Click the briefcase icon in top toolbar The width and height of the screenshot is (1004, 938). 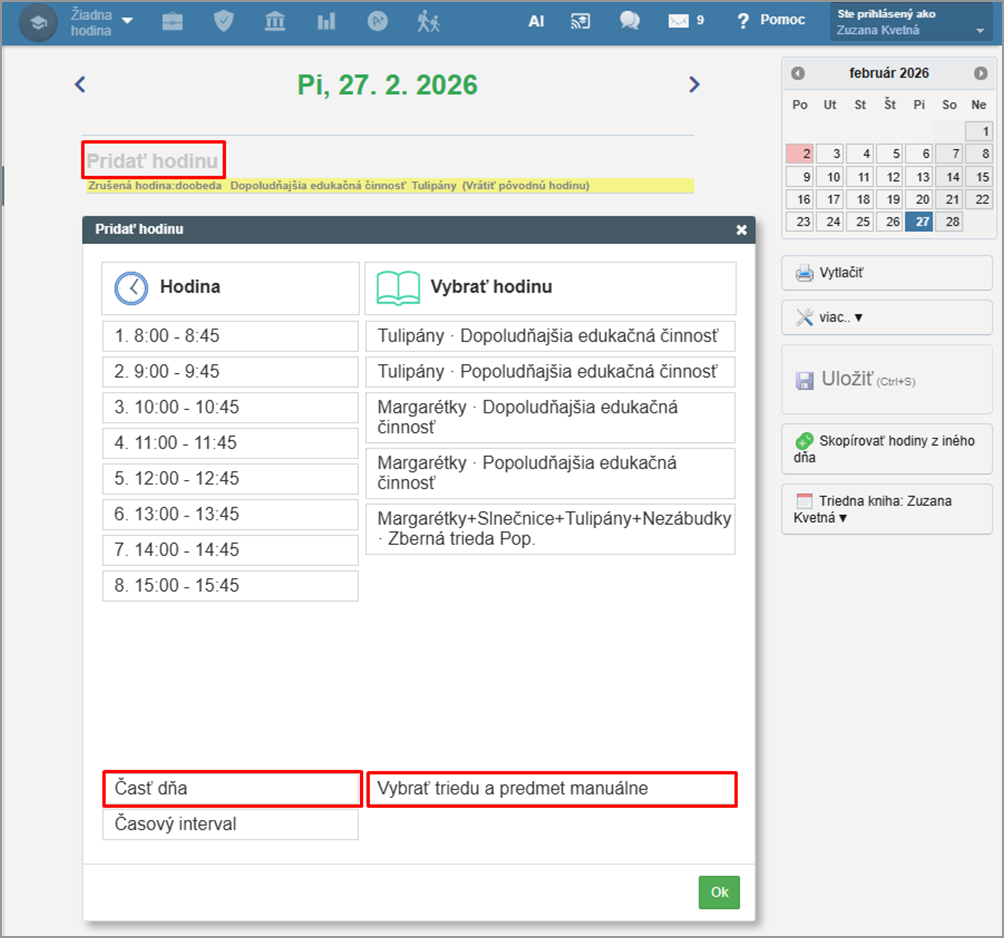point(173,21)
